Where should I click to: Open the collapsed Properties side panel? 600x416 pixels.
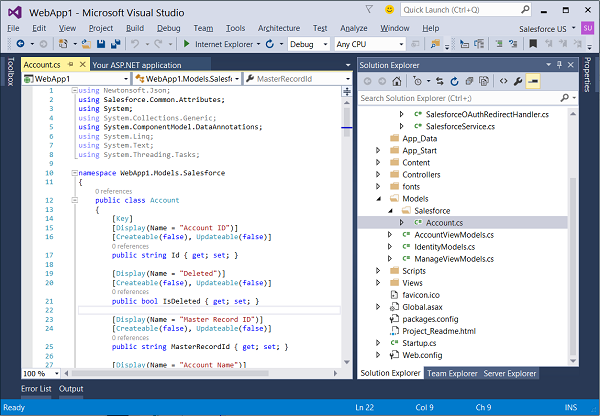coord(587,75)
